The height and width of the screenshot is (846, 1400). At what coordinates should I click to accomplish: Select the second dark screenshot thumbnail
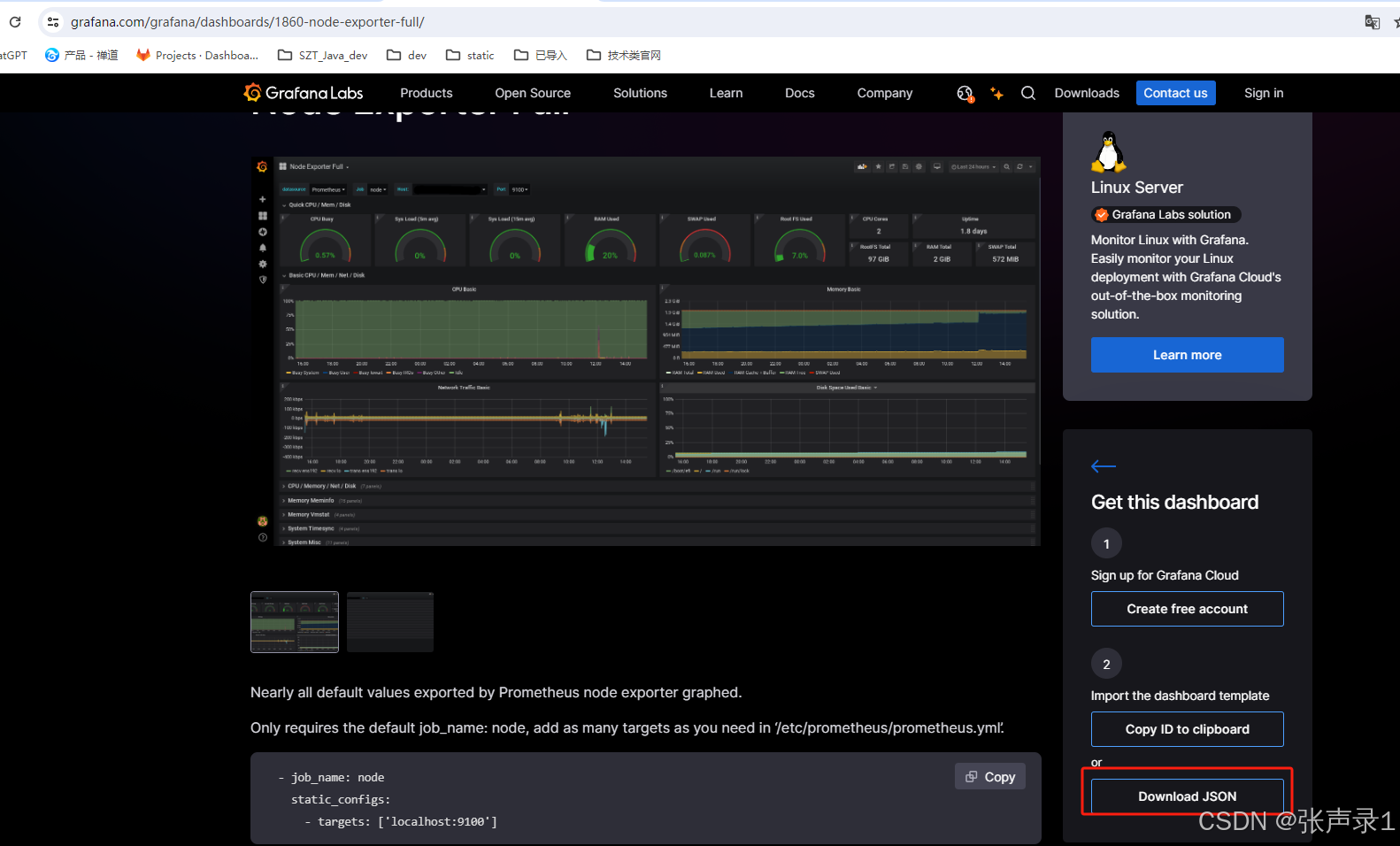[390, 622]
